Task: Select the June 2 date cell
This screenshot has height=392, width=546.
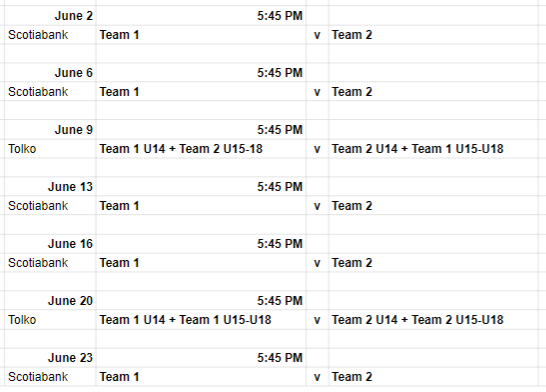Action: pos(50,16)
